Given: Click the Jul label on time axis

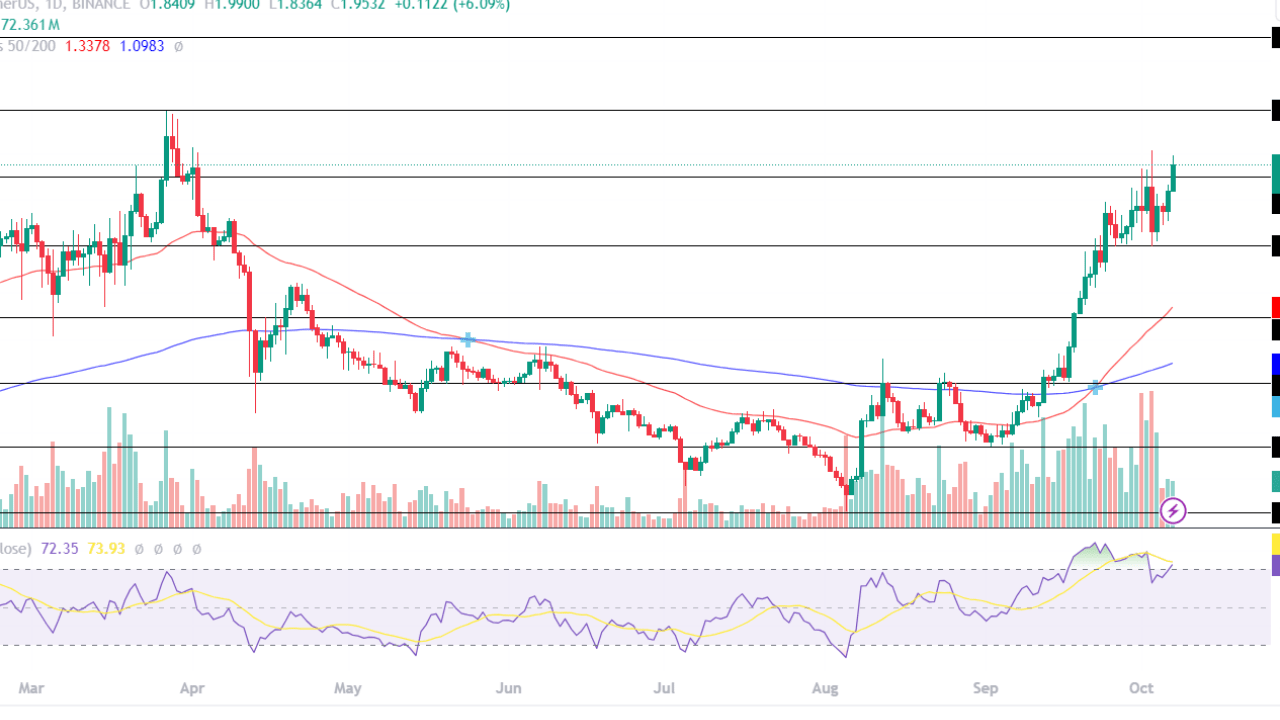Looking at the screenshot, I should [x=664, y=688].
